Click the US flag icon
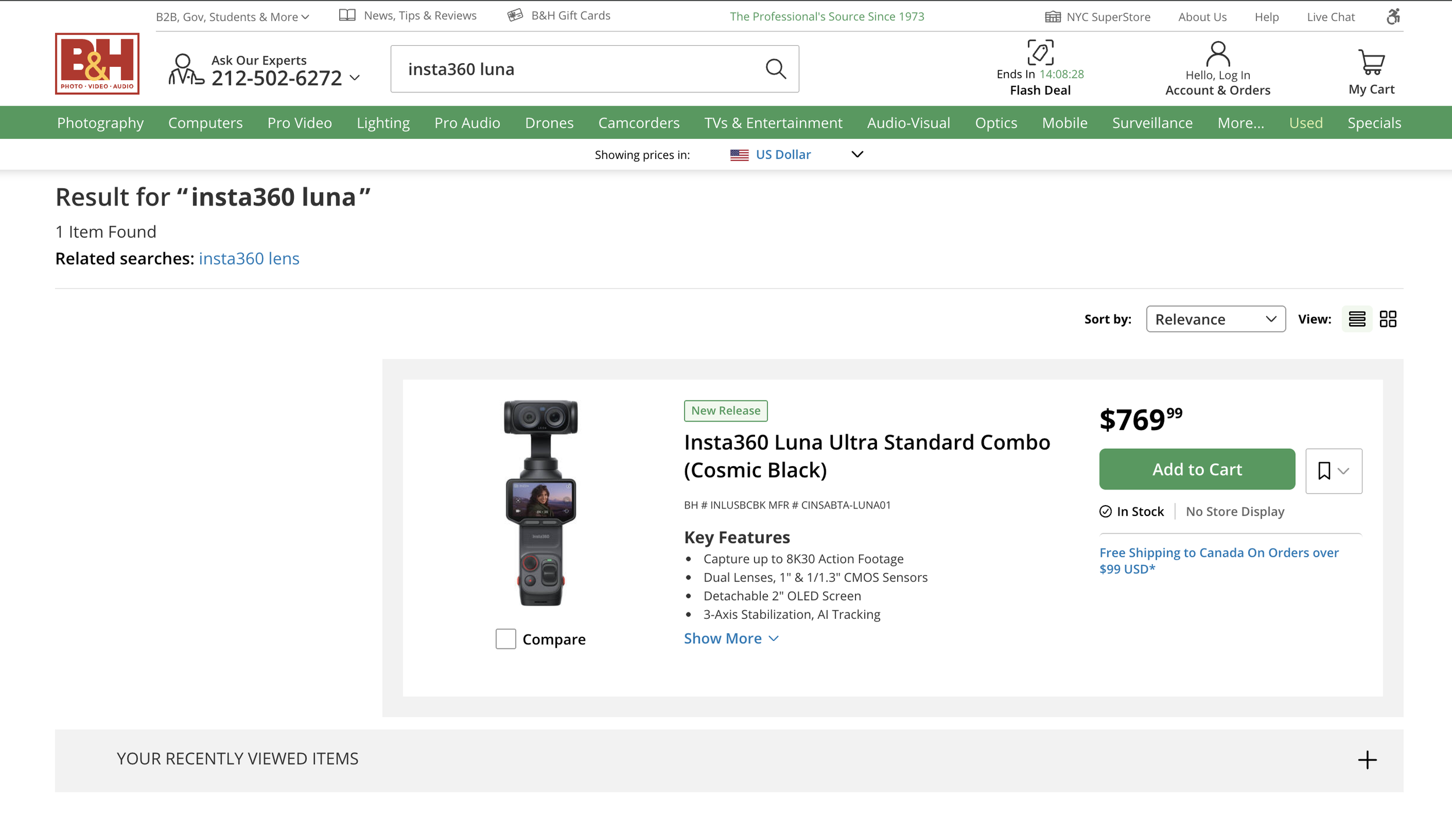 (739, 155)
